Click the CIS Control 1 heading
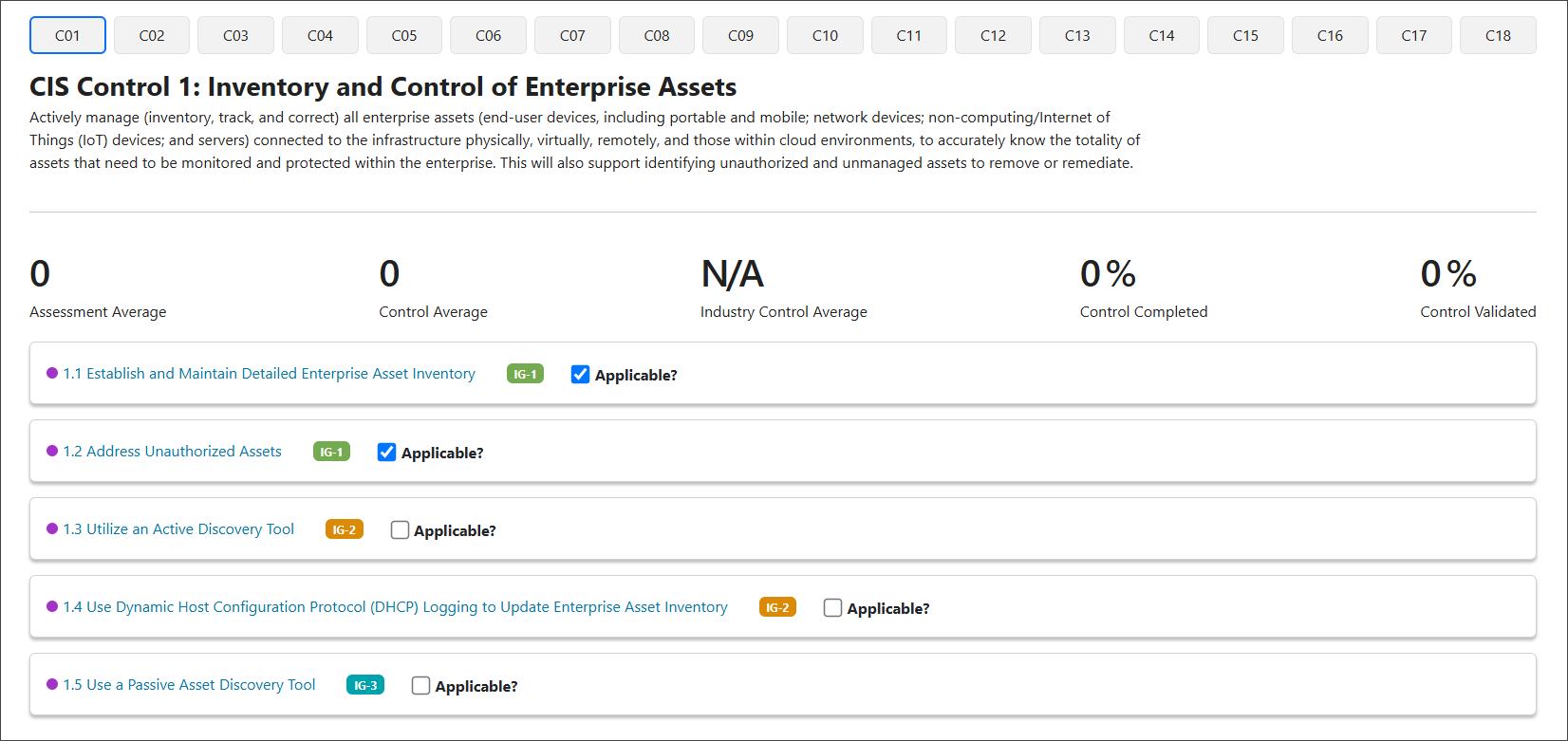This screenshot has height=741, width=1568. click(x=383, y=87)
